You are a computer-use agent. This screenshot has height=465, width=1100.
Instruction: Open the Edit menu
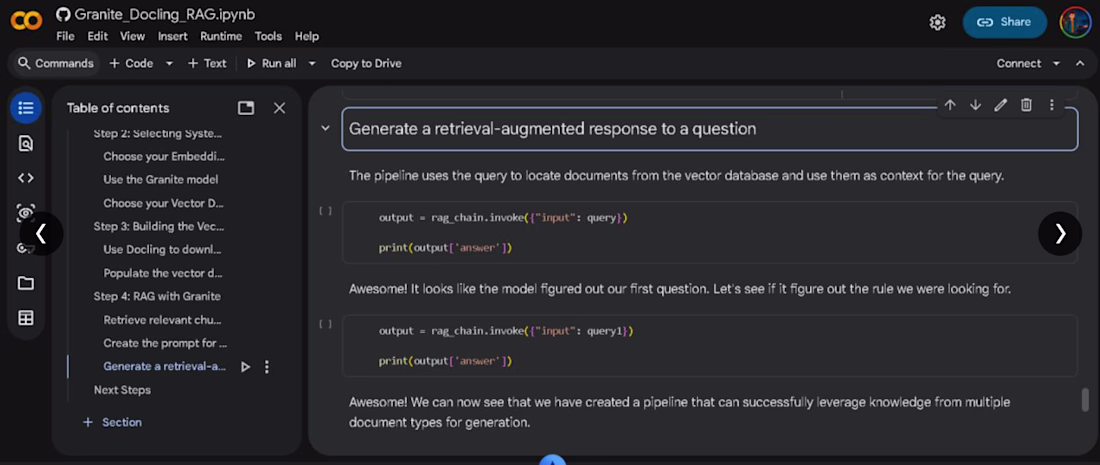[x=98, y=36]
